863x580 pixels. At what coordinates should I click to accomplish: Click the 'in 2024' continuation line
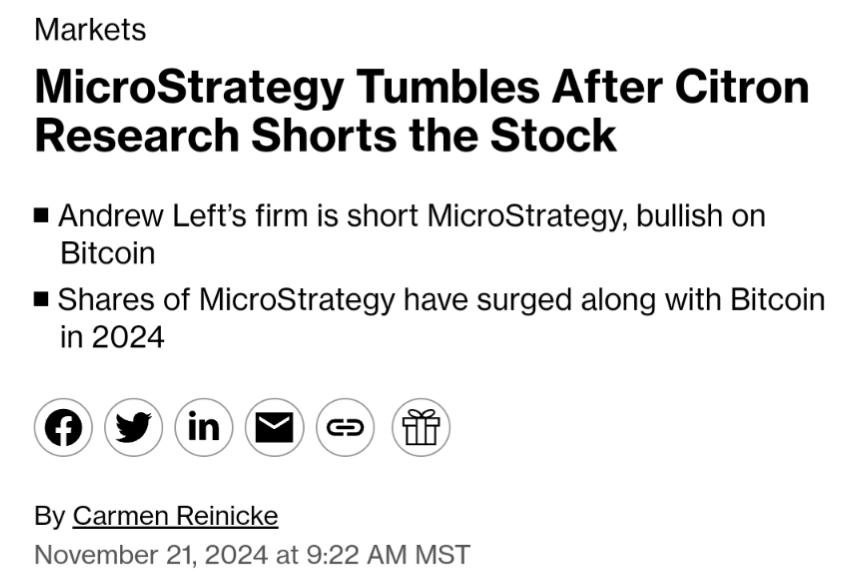(x=112, y=337)
